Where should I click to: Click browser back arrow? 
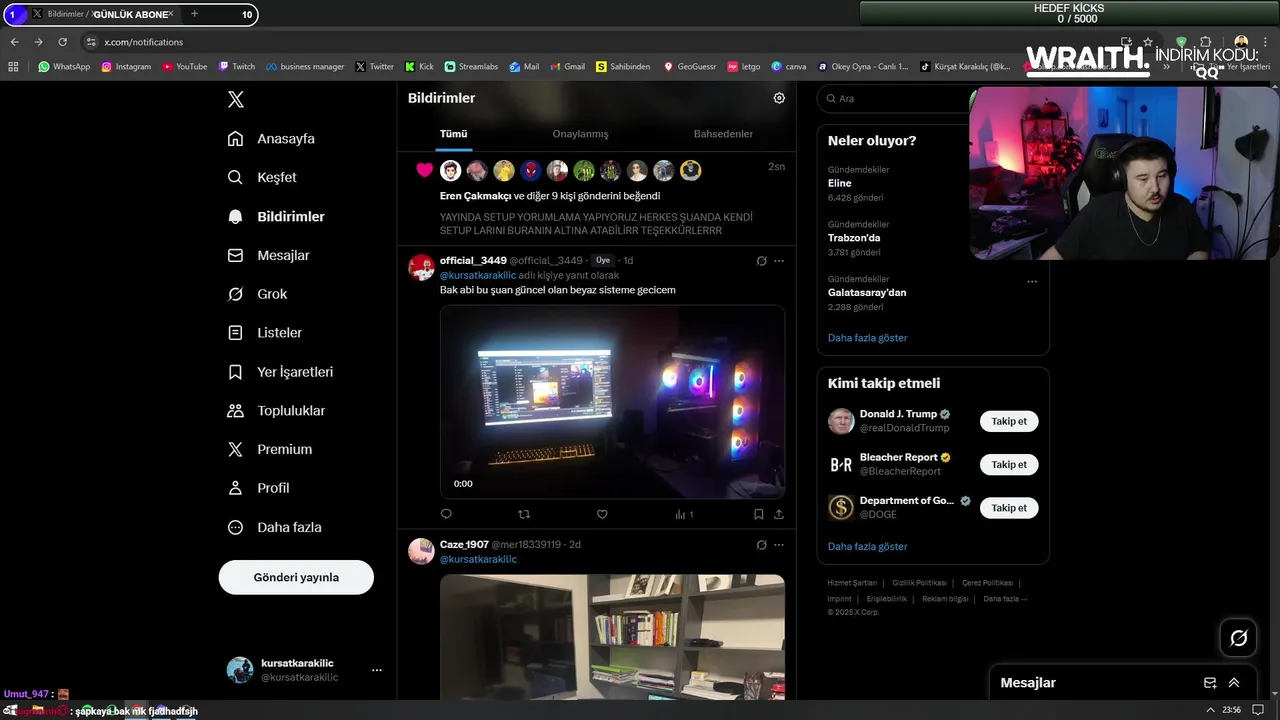pyautogui.click(x=14, y=42)
